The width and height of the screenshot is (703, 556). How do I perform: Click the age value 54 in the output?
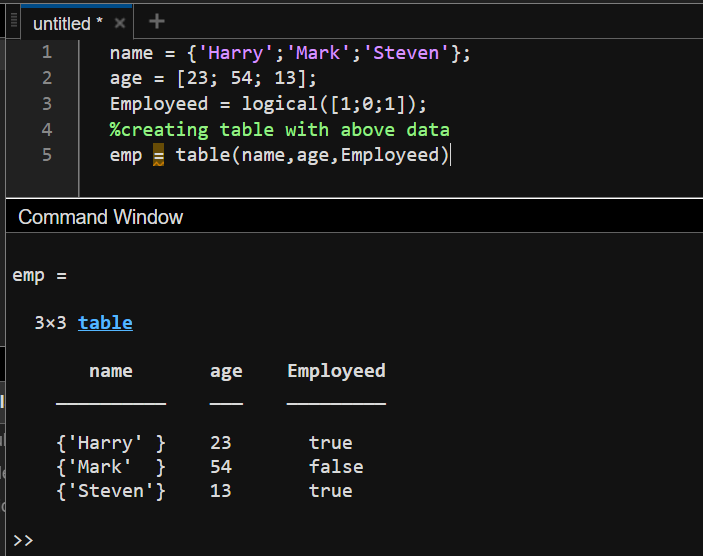click(x=222, y=467)
